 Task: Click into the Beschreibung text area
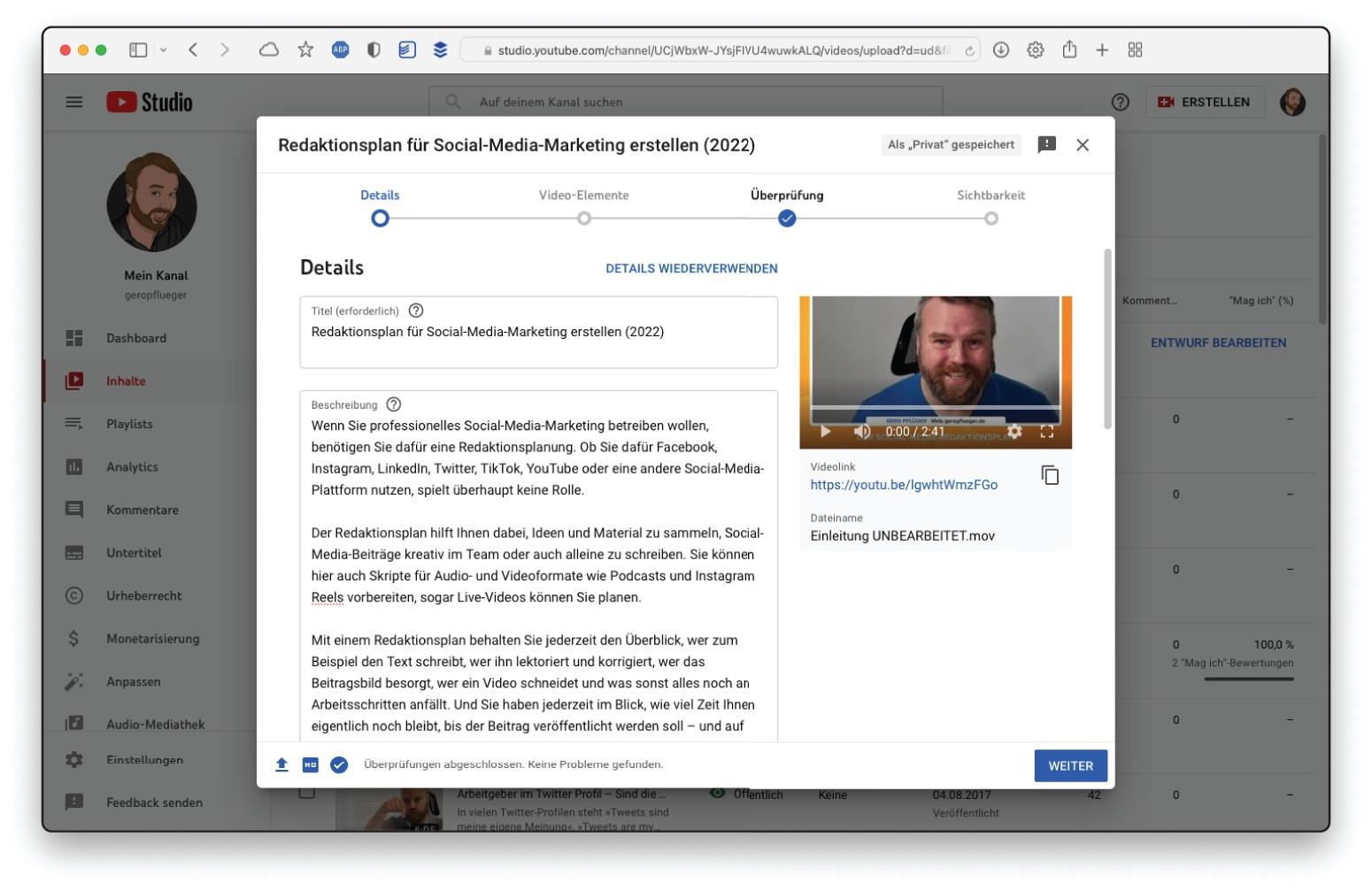tap(539, 566)
